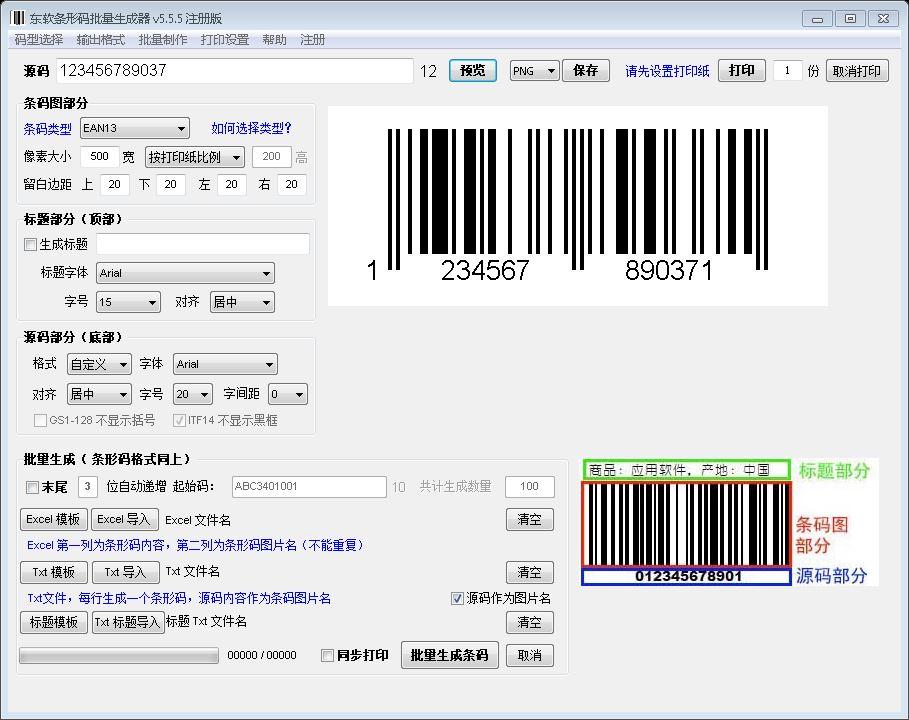Viewport: 909px width, 720px height.
Task: Uncheck the 源码作为图片名 checkbox
Action: click(457, 598)
